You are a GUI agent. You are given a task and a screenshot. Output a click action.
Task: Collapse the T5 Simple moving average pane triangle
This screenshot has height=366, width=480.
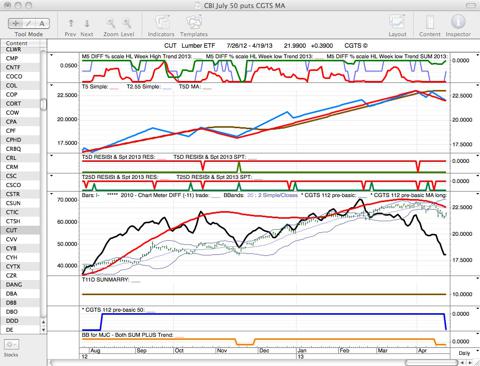pos(51,86)
